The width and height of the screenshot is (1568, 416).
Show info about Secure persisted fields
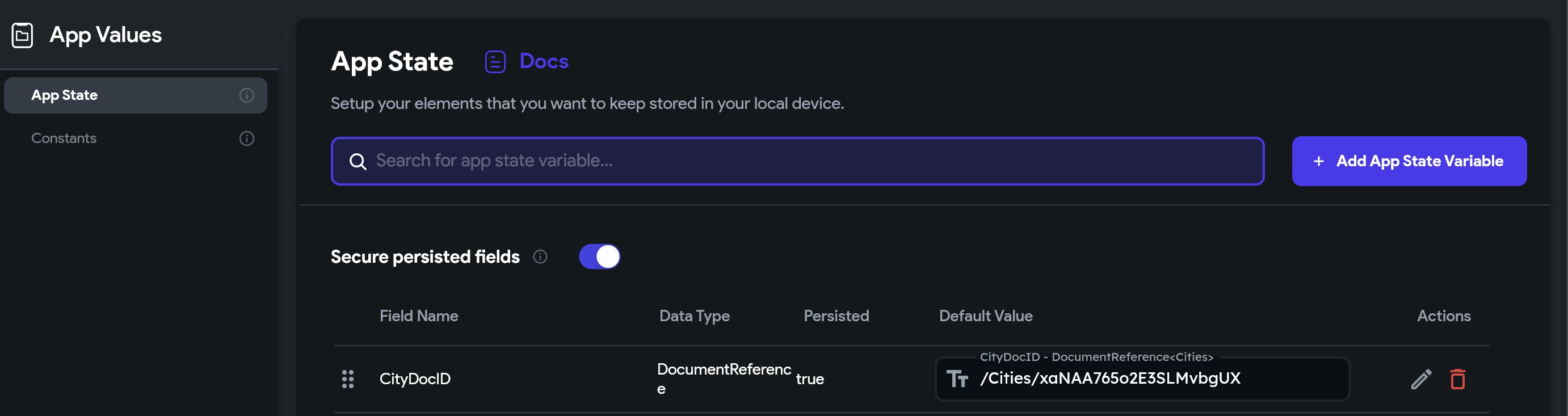point(540,257)
